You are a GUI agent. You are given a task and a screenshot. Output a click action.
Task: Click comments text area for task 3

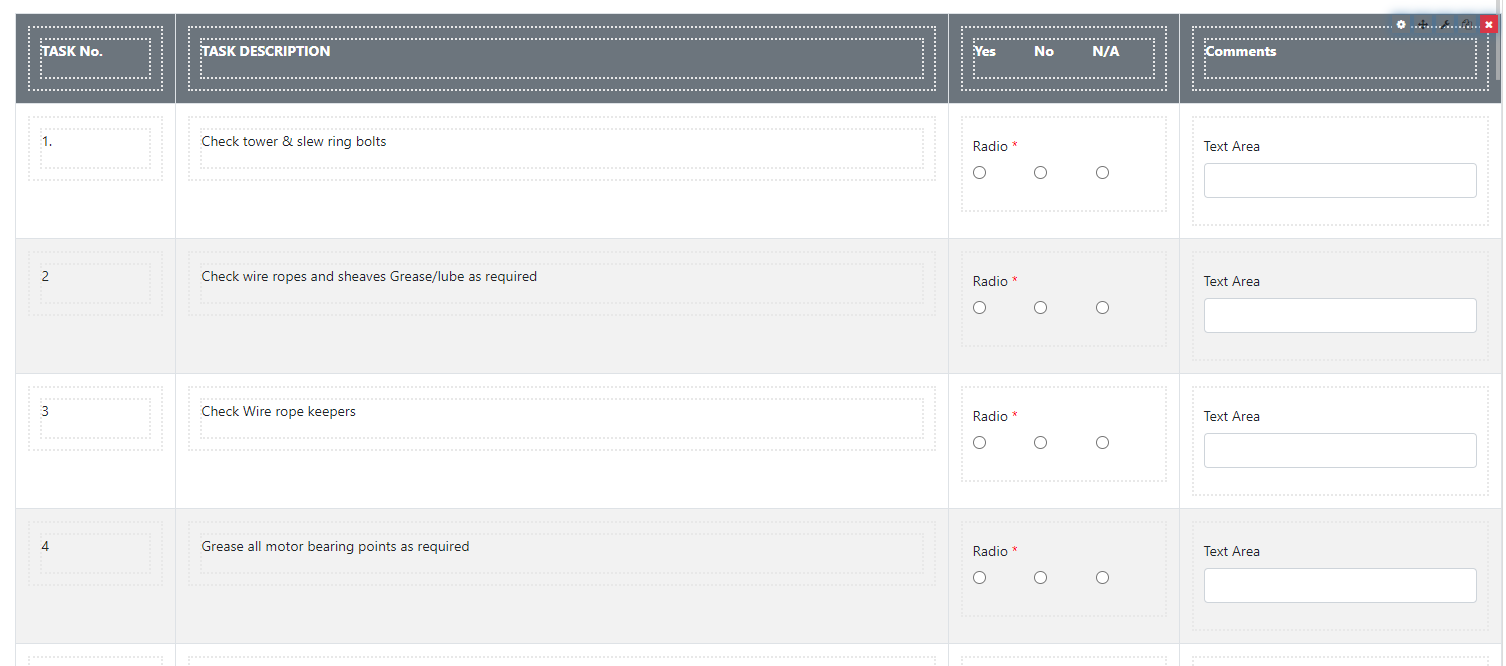(x=1340, y=450)
